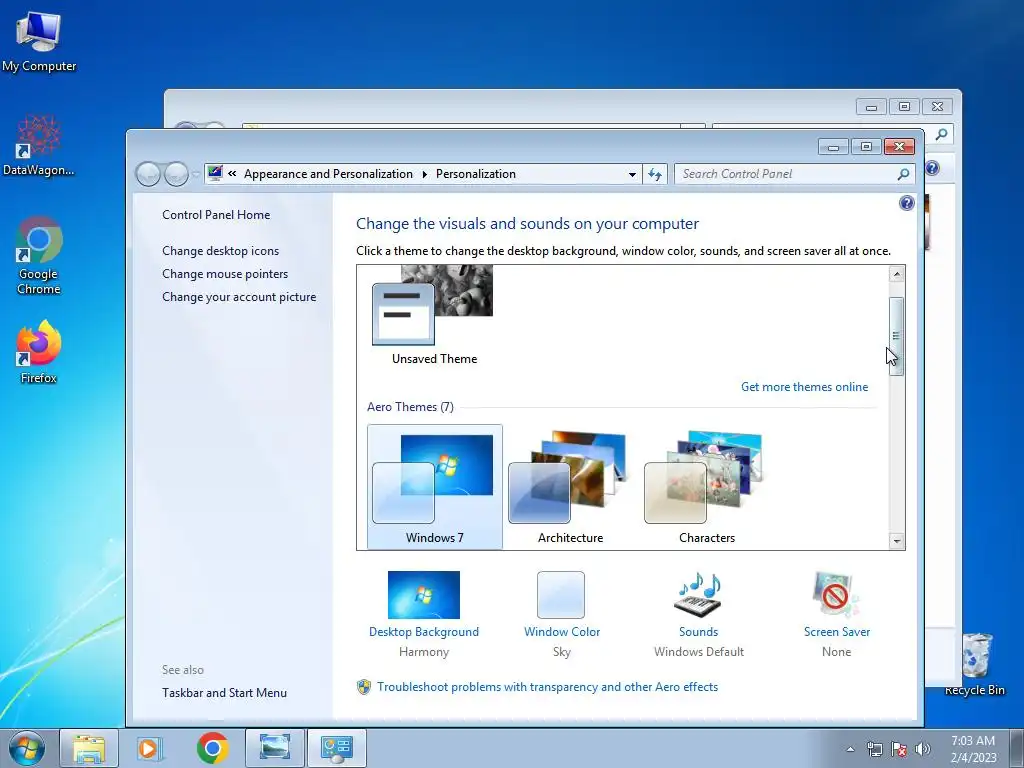Select the Control Panel taskbar button
Image resolution: width=1024 pixels, height=768 pixels.
point(336,748)
